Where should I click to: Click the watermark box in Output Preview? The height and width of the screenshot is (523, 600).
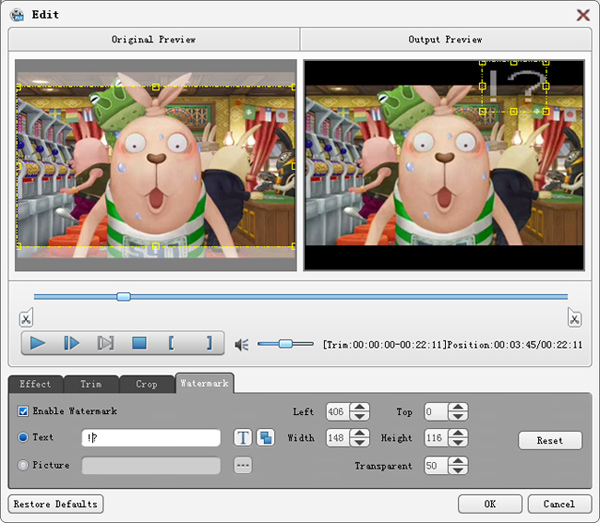pos(514,87)
